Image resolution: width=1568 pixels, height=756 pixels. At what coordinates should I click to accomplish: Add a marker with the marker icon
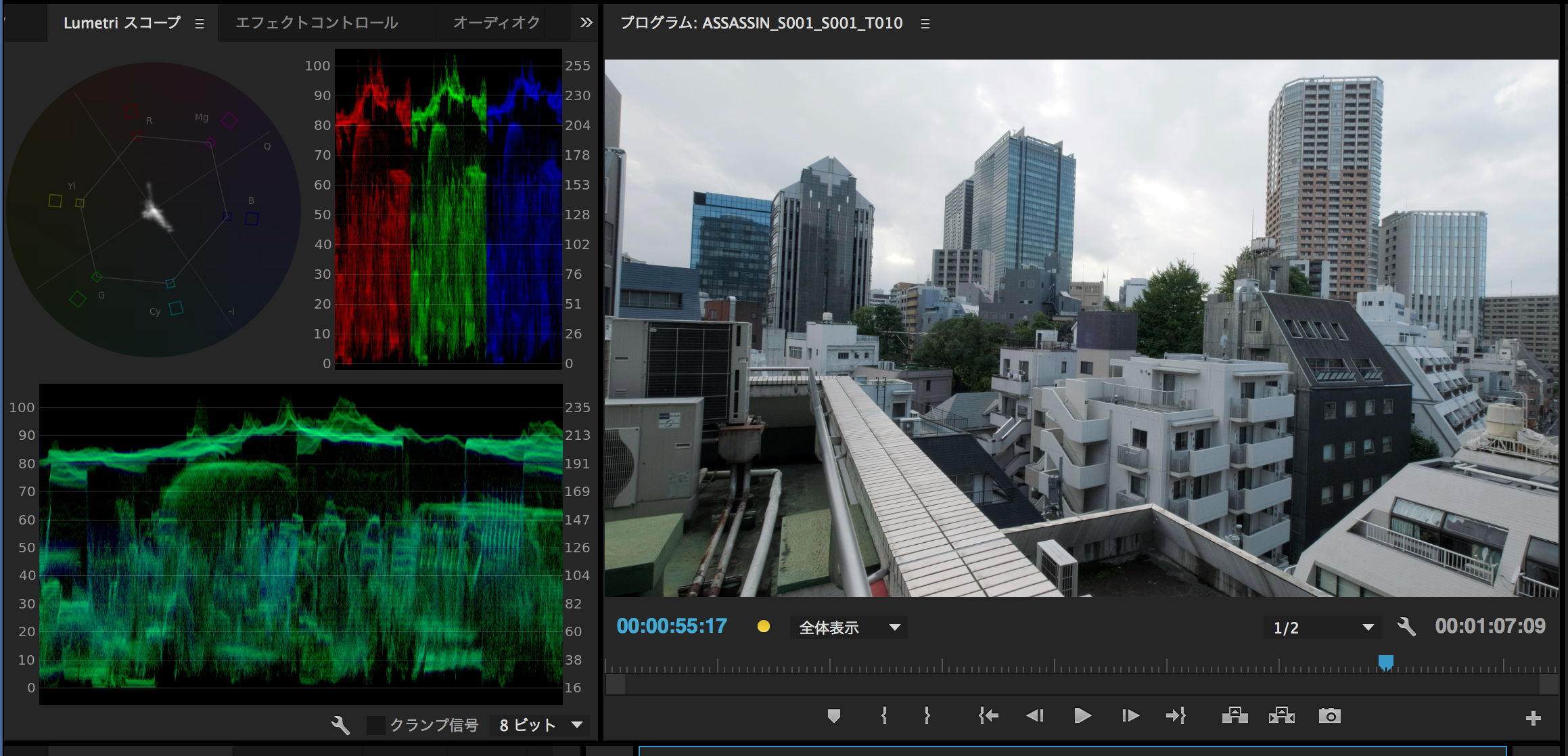coord(834,715)
